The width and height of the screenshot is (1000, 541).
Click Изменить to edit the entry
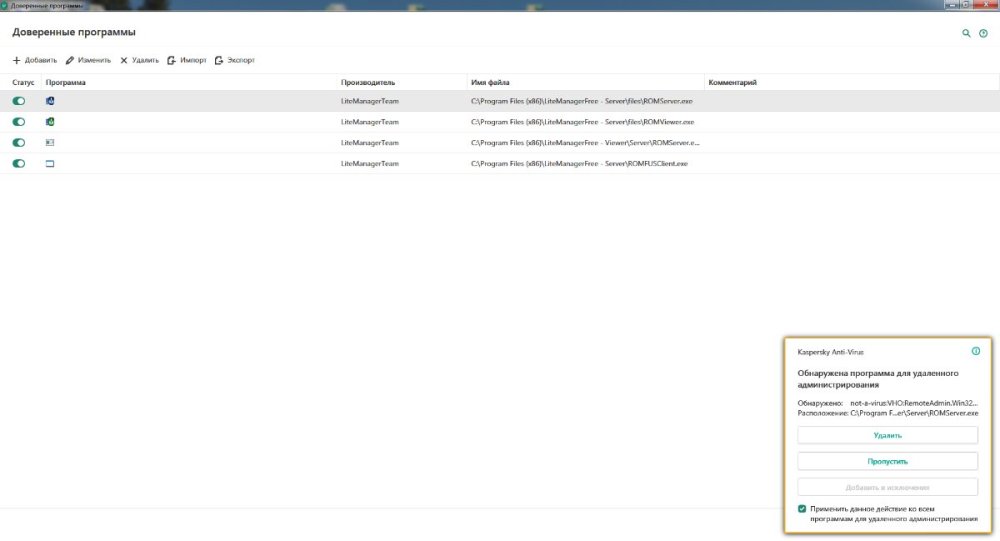tap(88, 60)
